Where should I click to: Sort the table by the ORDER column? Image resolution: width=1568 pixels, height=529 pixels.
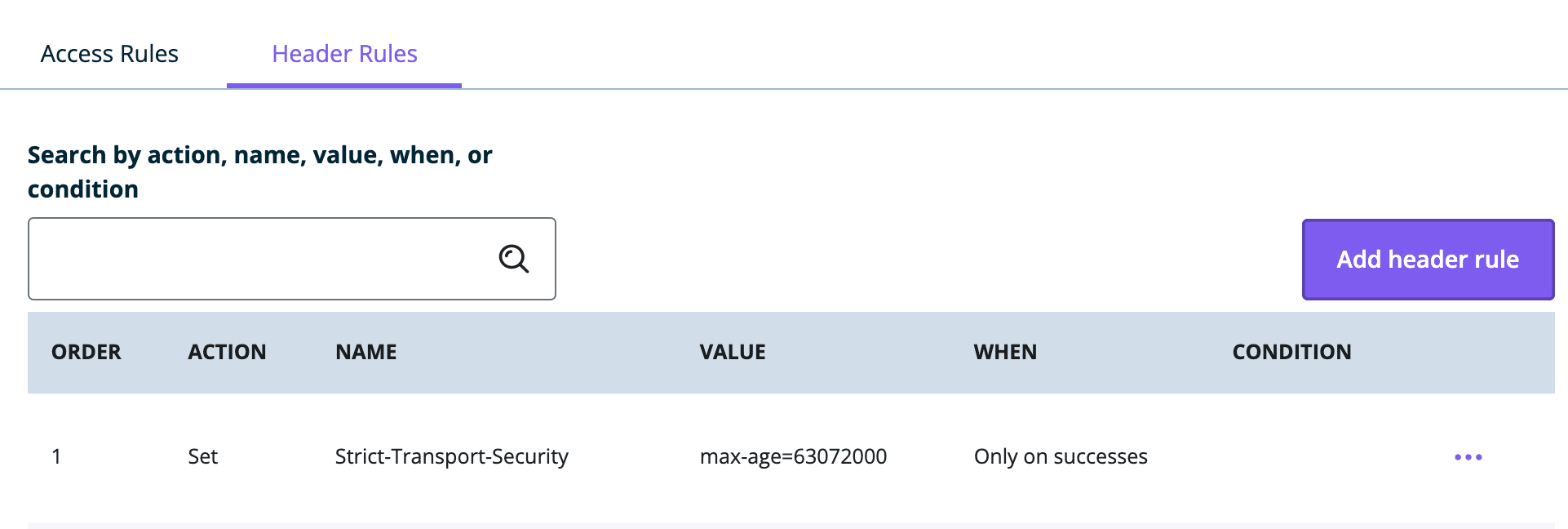86,352
